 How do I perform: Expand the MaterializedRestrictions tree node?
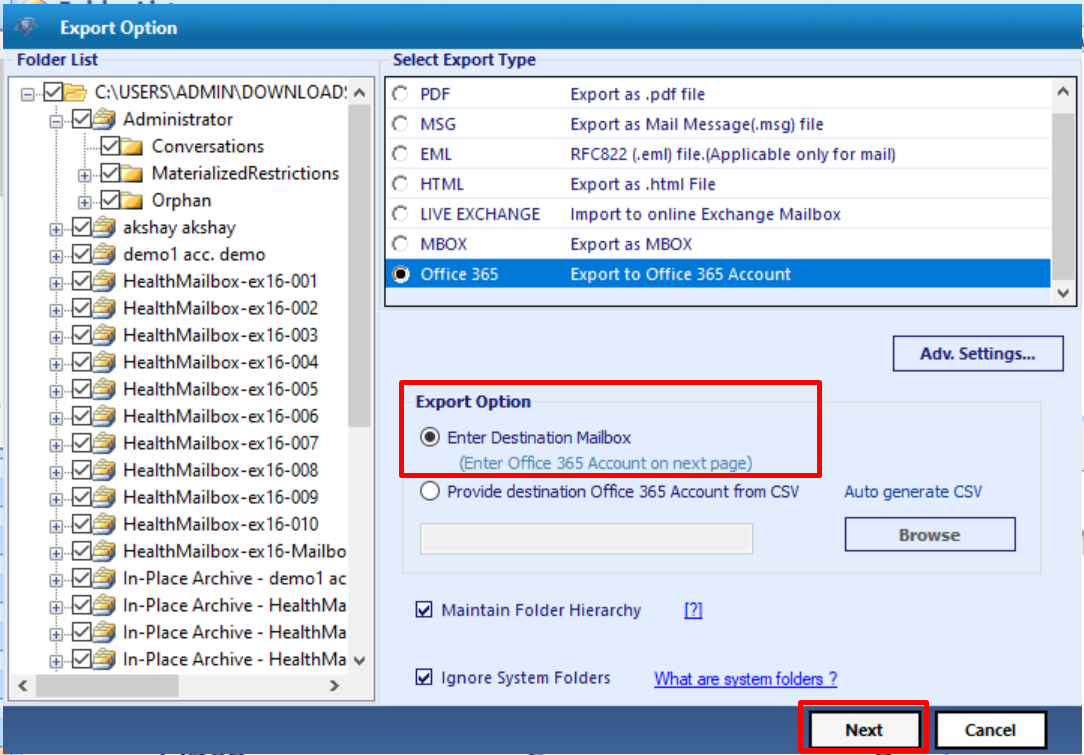(84, 176)
